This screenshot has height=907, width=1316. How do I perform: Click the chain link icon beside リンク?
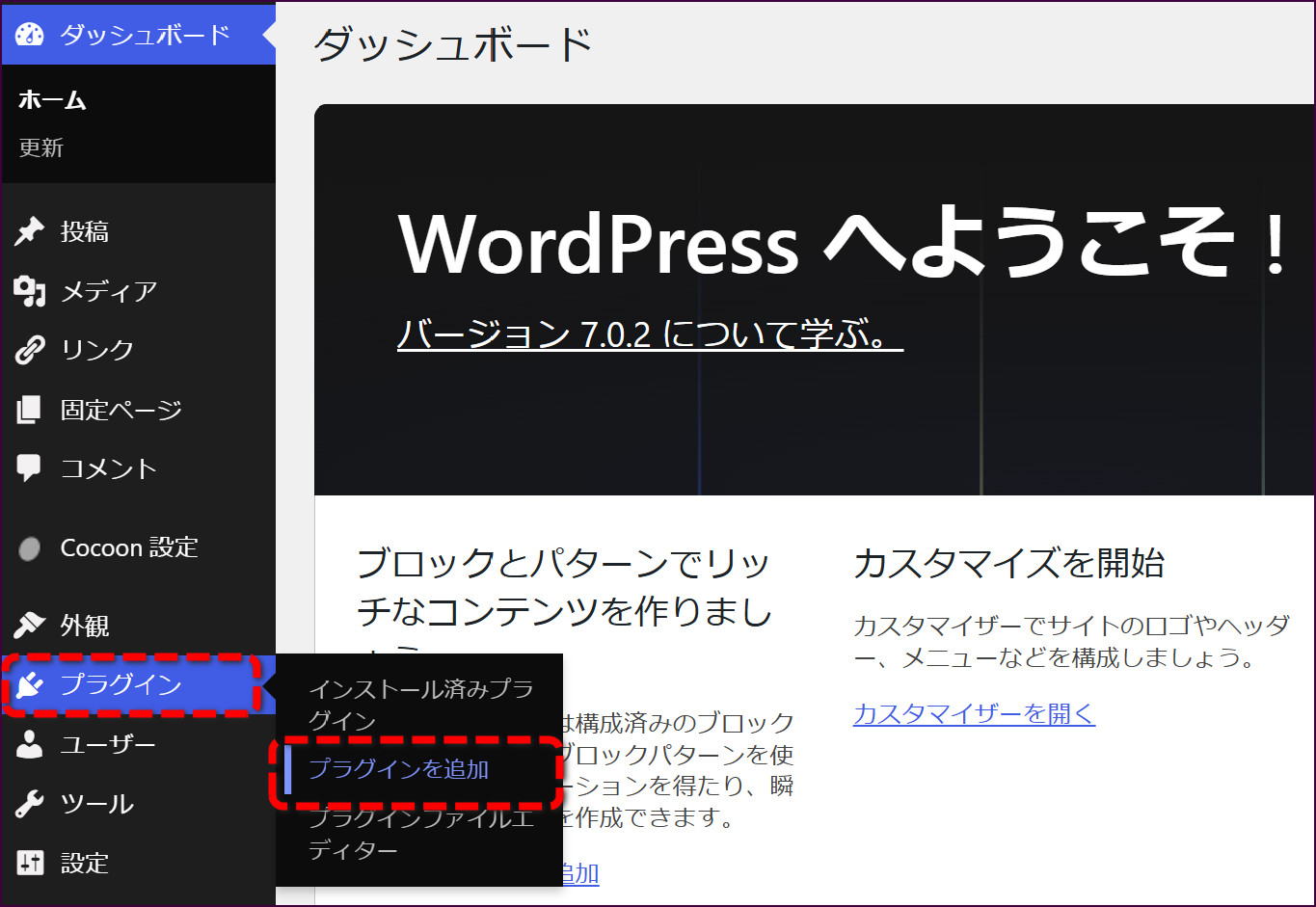coord(30,350)
